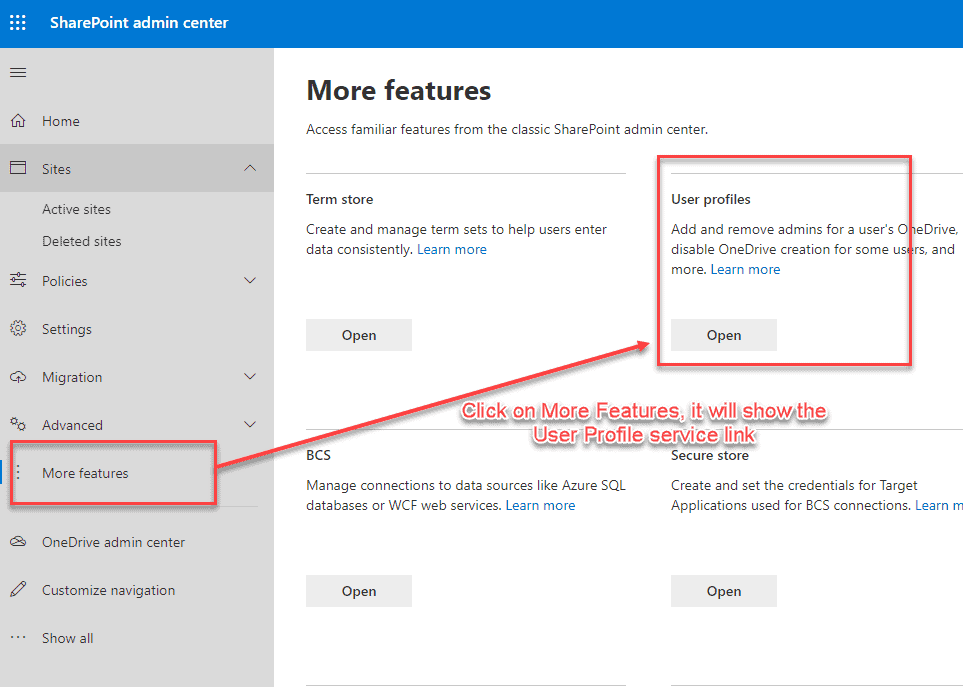Expand the Migration section chevron

point(250,377)
